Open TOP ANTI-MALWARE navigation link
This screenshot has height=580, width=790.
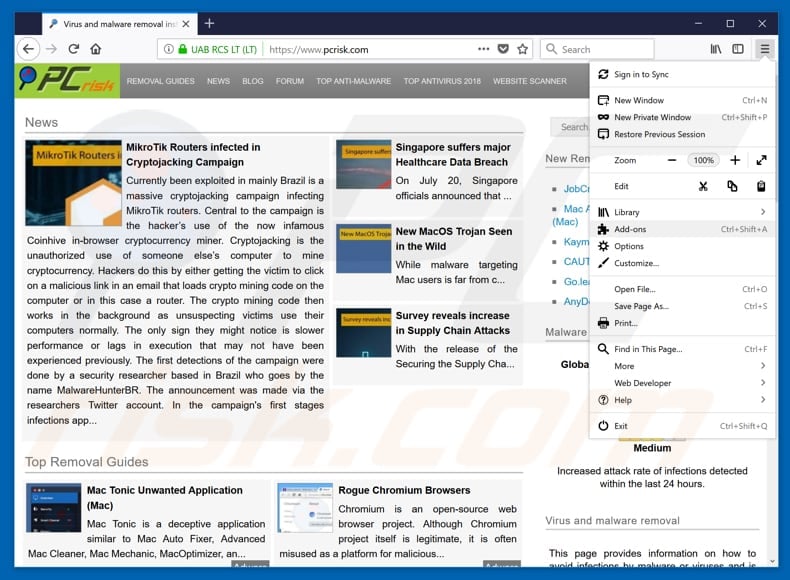354,81
